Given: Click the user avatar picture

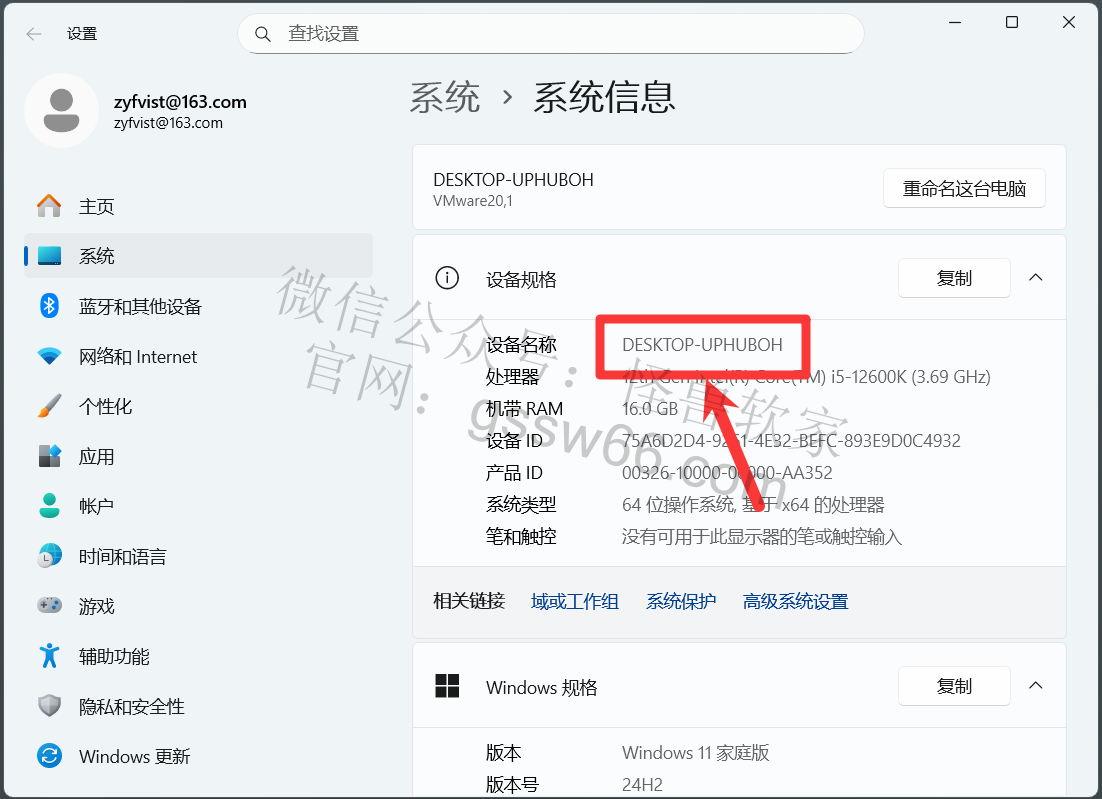Looking at the screenshot, I should point(61,110).
